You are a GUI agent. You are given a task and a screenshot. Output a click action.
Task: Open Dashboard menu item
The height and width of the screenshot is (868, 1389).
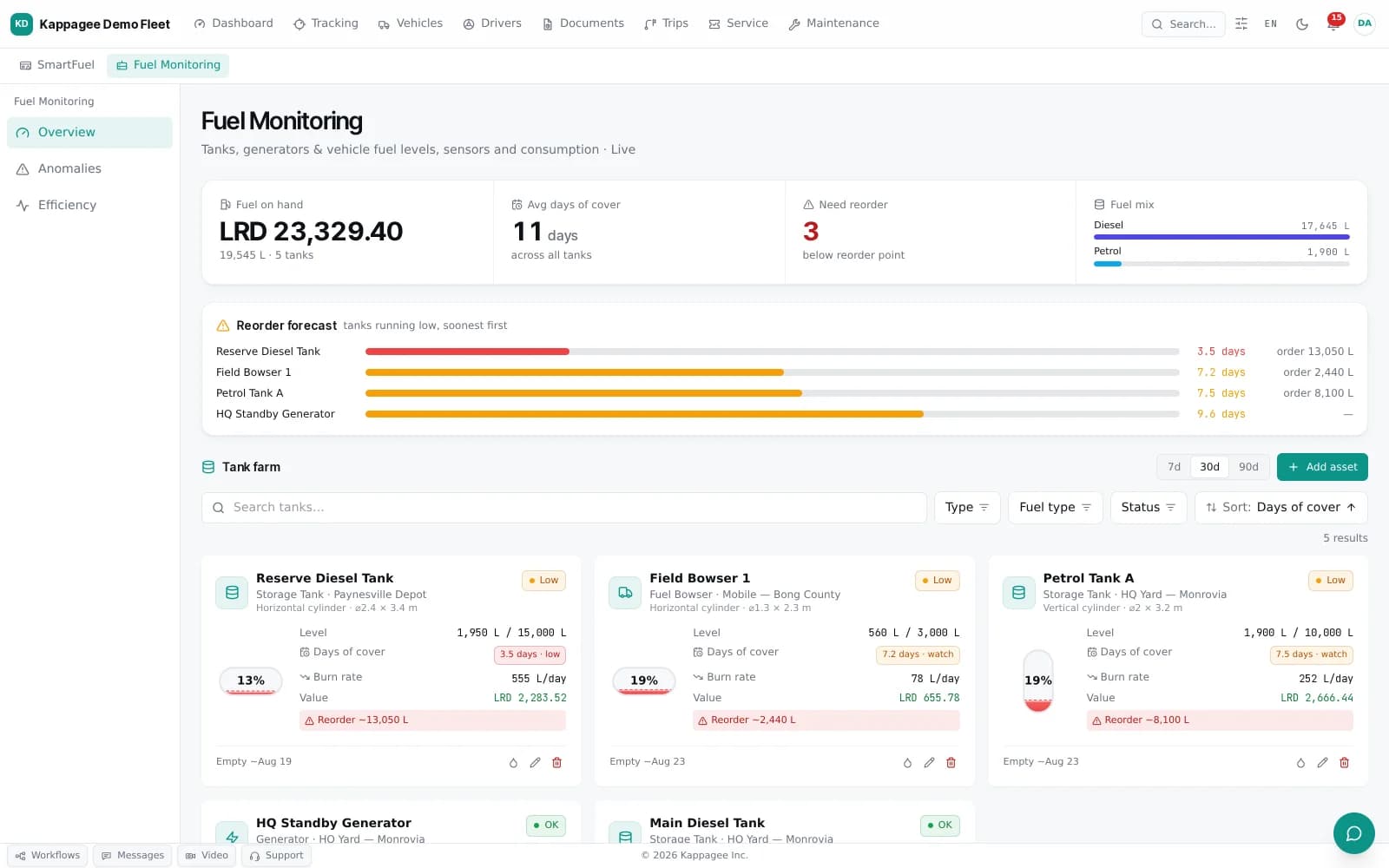[234, 23]
